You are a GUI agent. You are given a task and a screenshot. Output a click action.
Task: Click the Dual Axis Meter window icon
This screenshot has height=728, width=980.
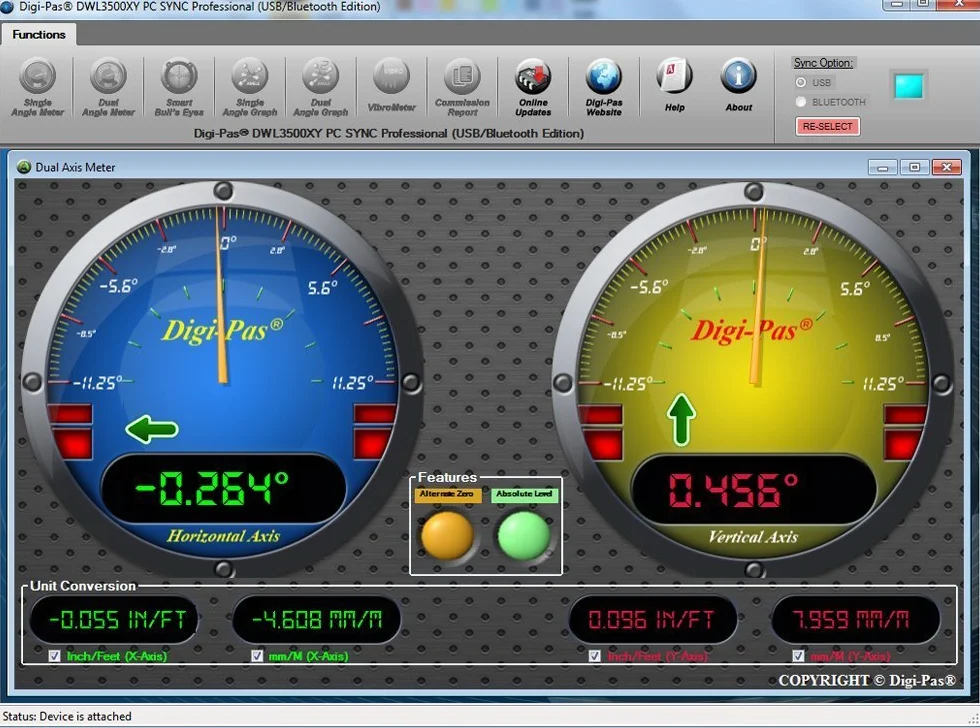pyautogui.click(x=24, y=167)
